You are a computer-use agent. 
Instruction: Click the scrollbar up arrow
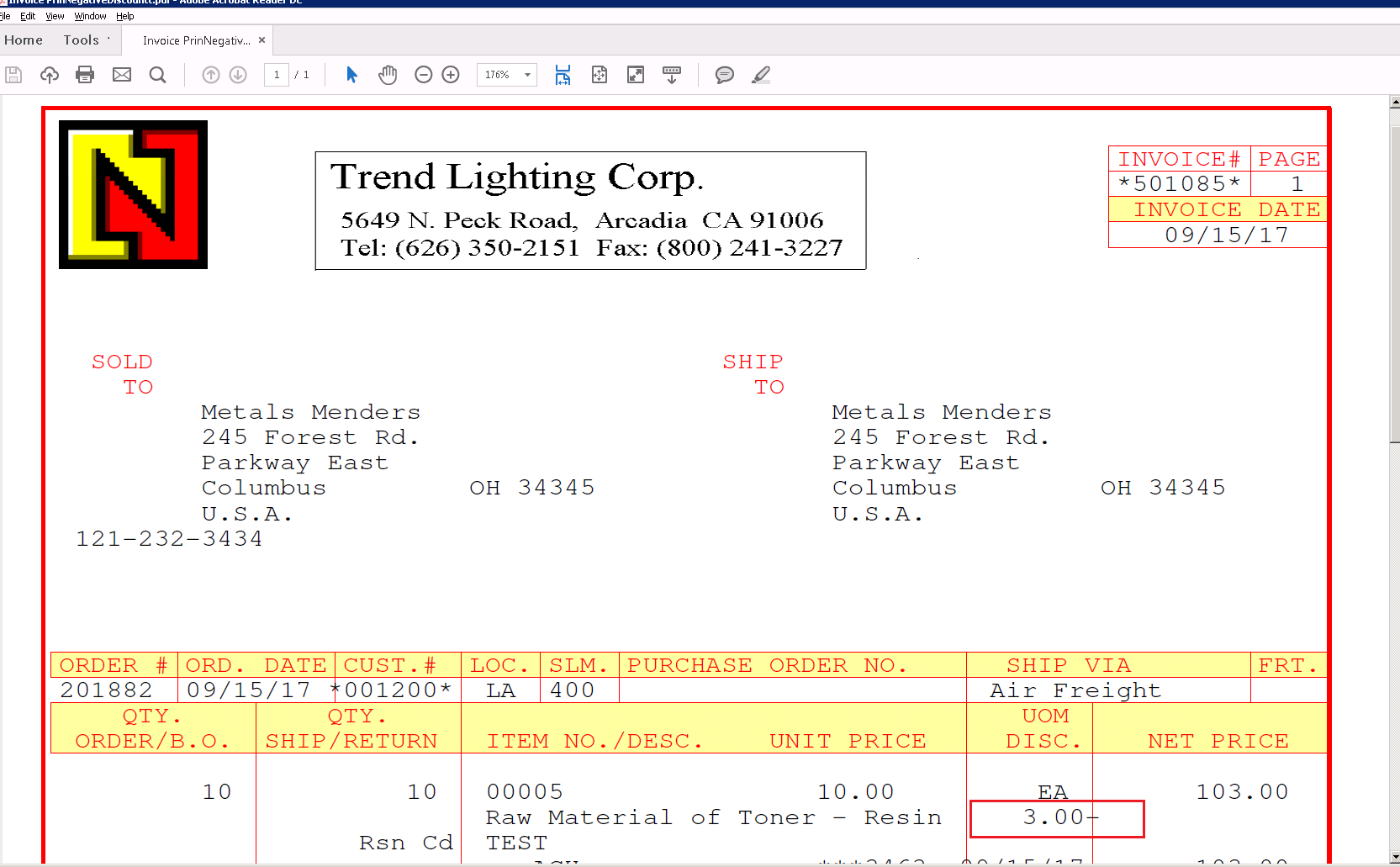click(x=1394, y=103)
